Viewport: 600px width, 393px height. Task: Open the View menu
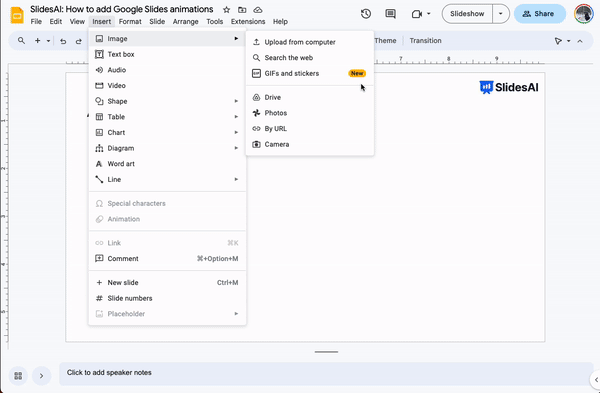click(77, 22)
